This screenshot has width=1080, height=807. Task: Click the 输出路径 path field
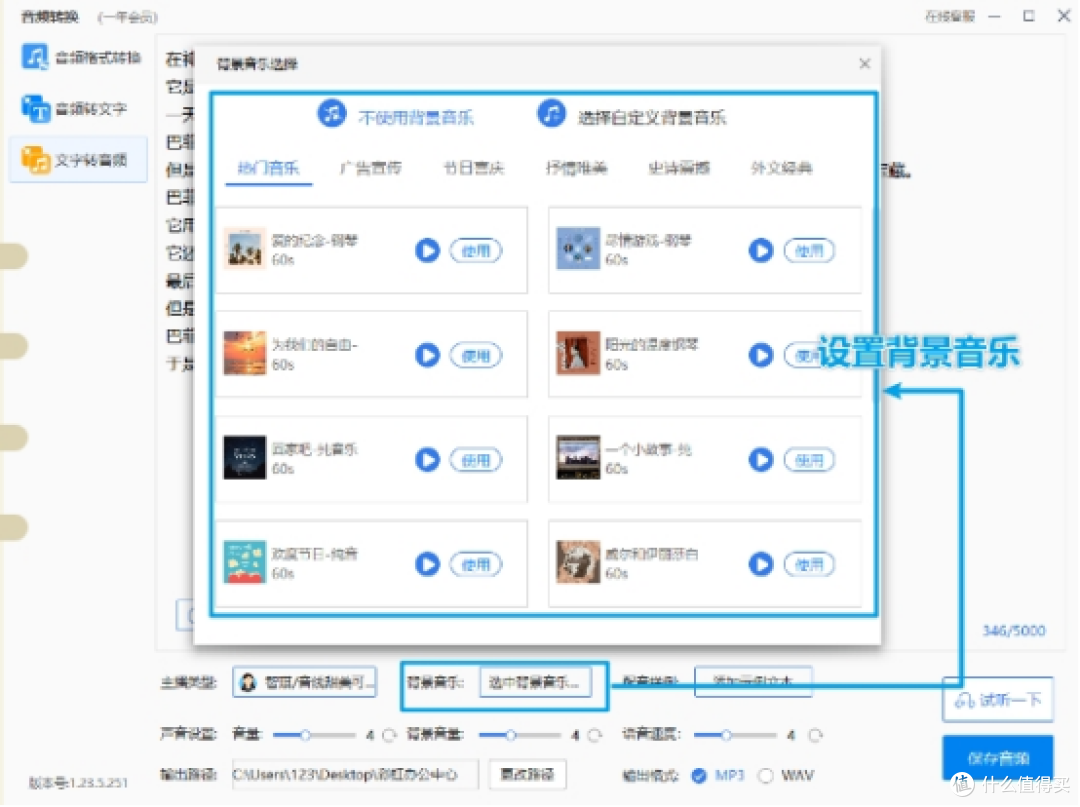tap(355, 775)
